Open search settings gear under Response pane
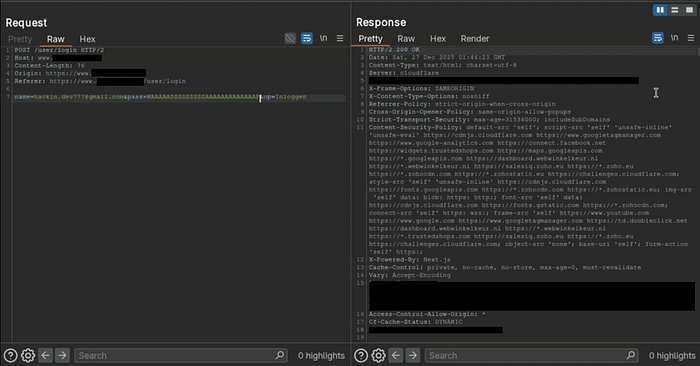Screen dimensions: 700x366 [x=378, y=356]
